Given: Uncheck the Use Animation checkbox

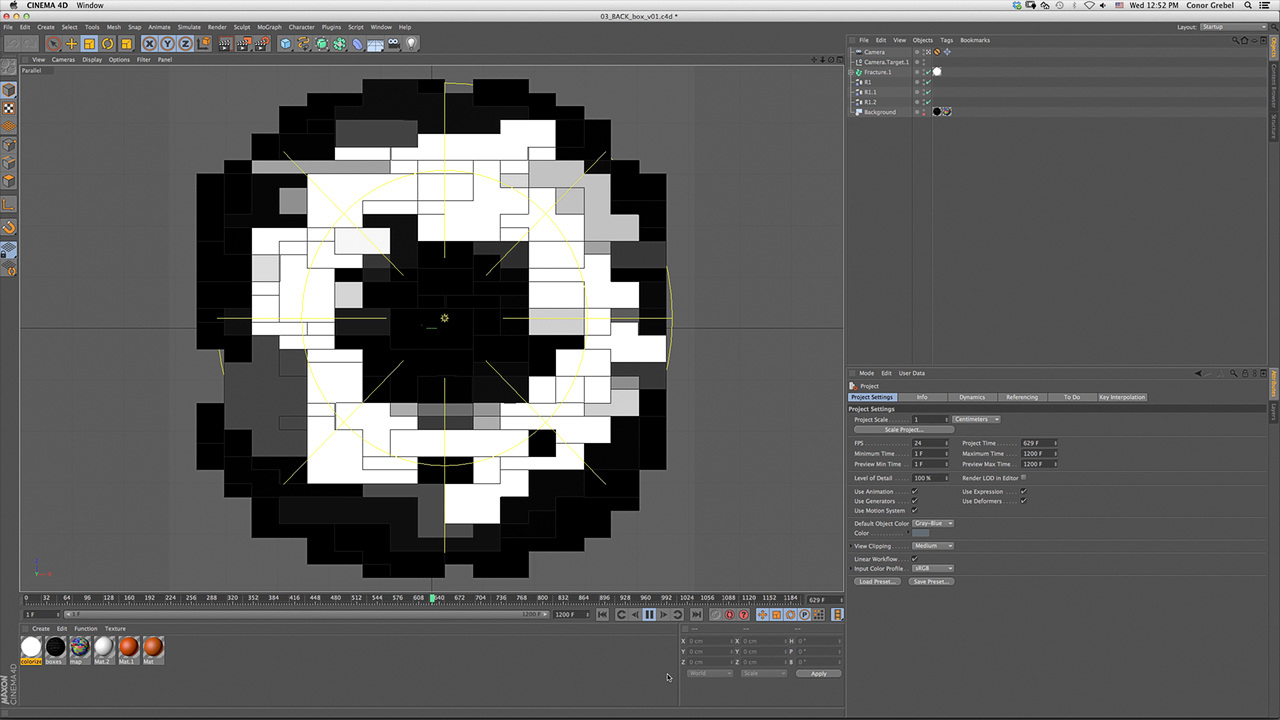Looking at the screenshot, I should pyautogui.click(x=915, y=492).
